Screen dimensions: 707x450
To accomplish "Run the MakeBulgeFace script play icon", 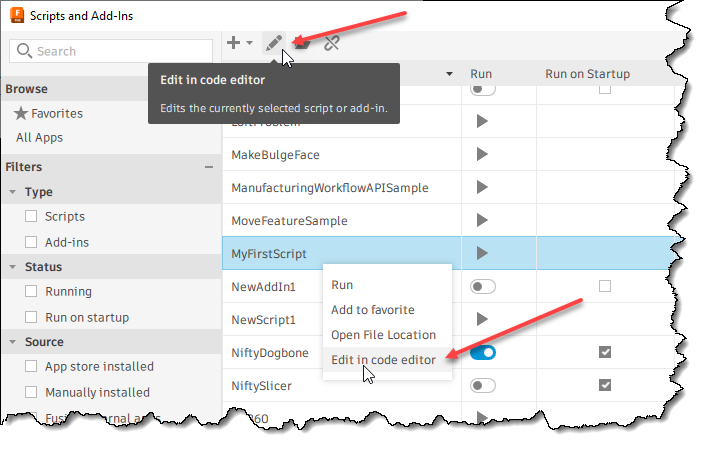I will pyautogui.click(x=482, y=154).
